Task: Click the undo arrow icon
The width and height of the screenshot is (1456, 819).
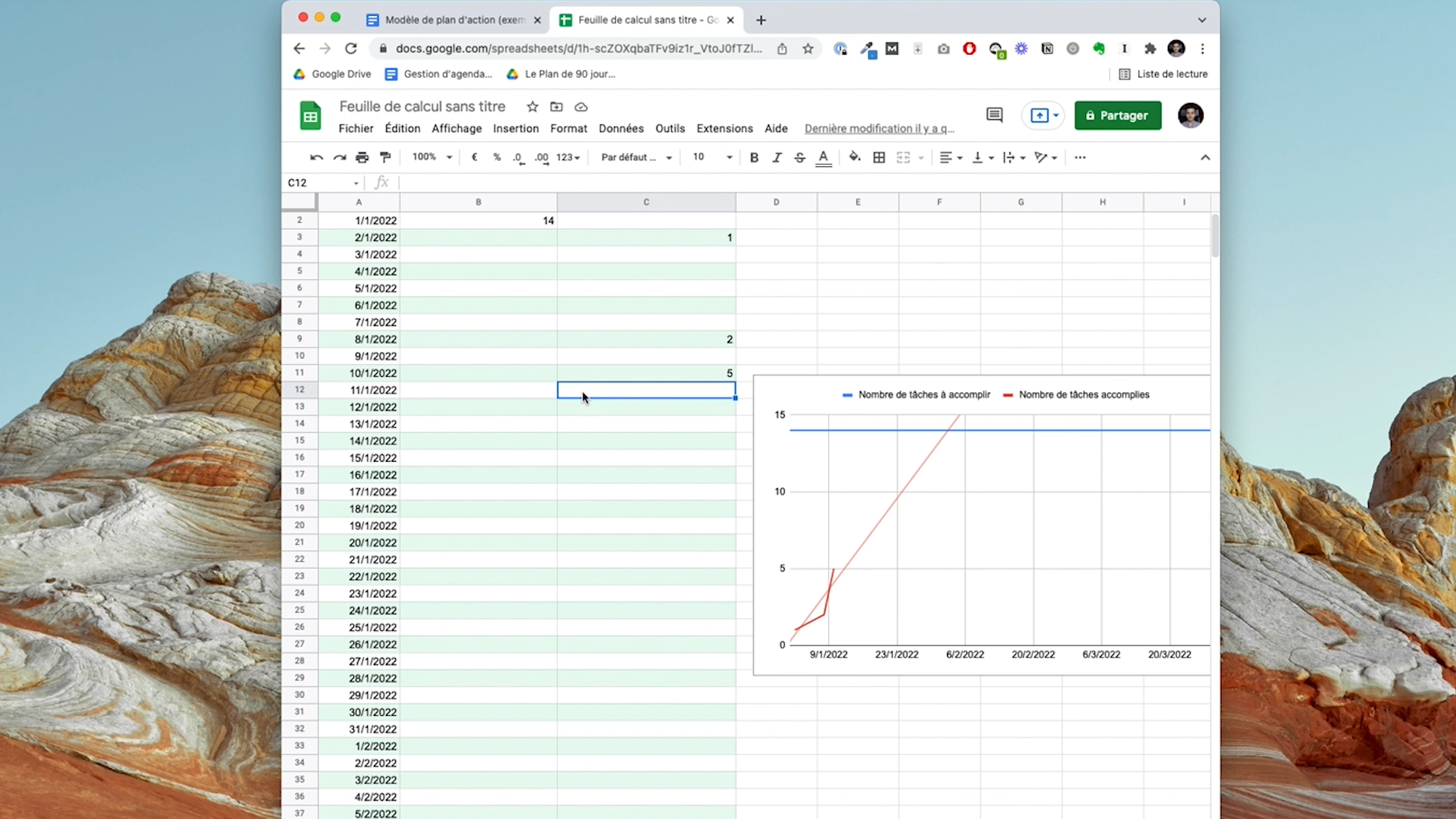Action: 316,158
